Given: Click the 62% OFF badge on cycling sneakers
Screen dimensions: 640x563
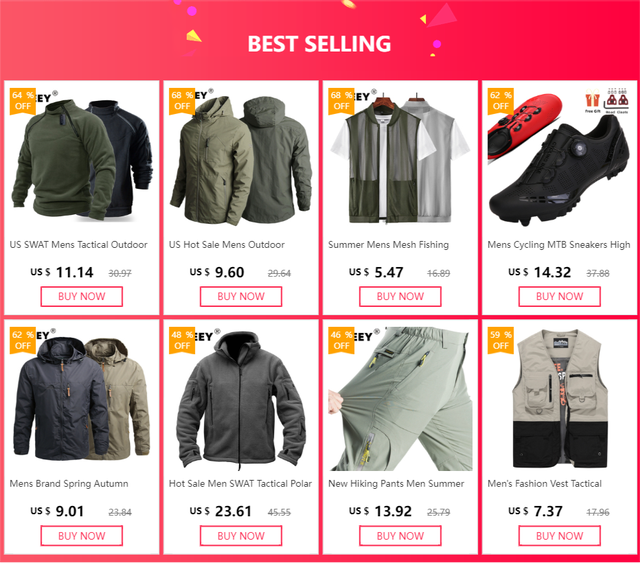Looking at the screenshot, I should coord(501,101).
